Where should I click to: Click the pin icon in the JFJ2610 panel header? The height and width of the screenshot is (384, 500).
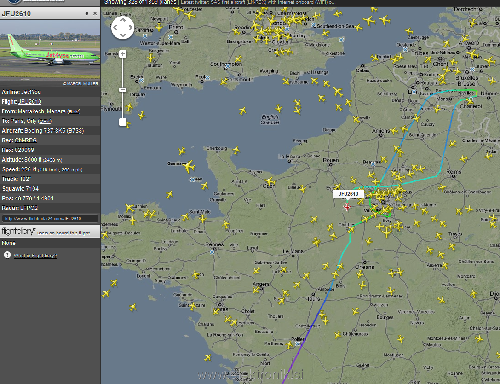click(x=87, y=13)
